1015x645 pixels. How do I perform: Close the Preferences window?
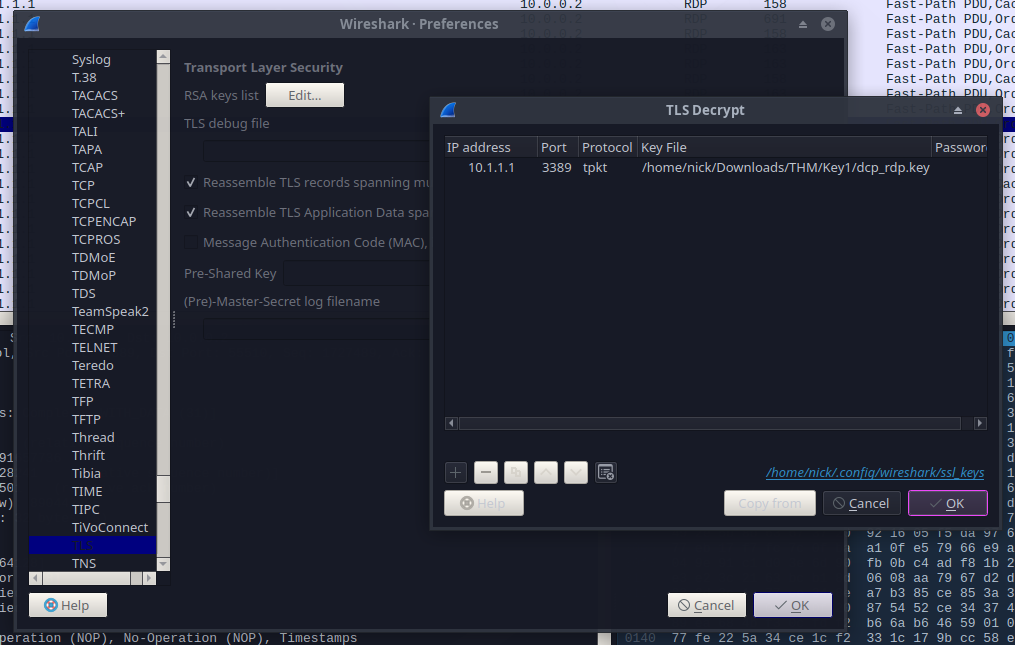828,24
